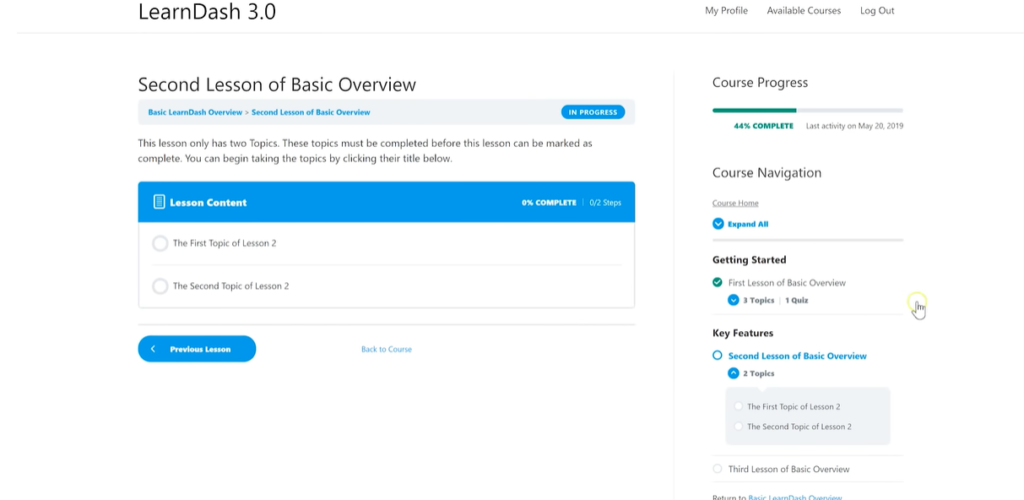The width and height of the screenshot is (1024, 500).
Task: Click the Key Features section heading
Action: 743,333
